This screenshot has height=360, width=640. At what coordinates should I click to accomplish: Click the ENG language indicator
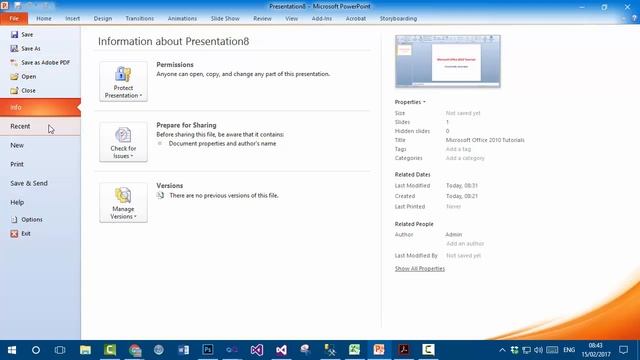click(x=569, y=350)
